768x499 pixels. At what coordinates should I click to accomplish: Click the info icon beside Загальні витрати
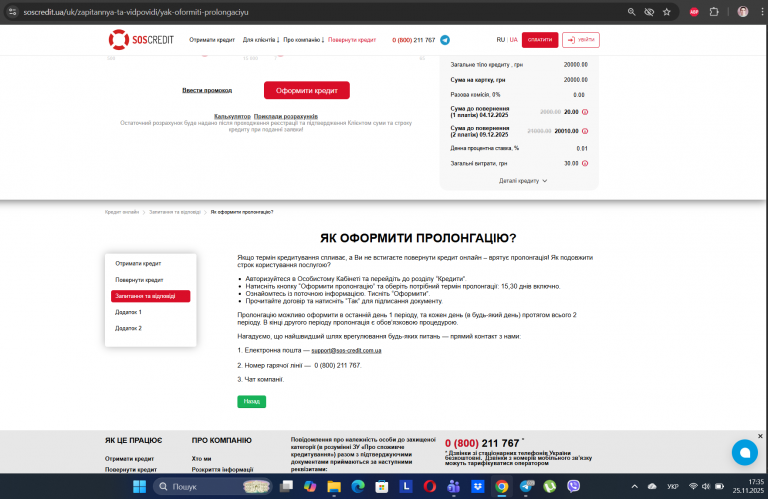[585, 164]
